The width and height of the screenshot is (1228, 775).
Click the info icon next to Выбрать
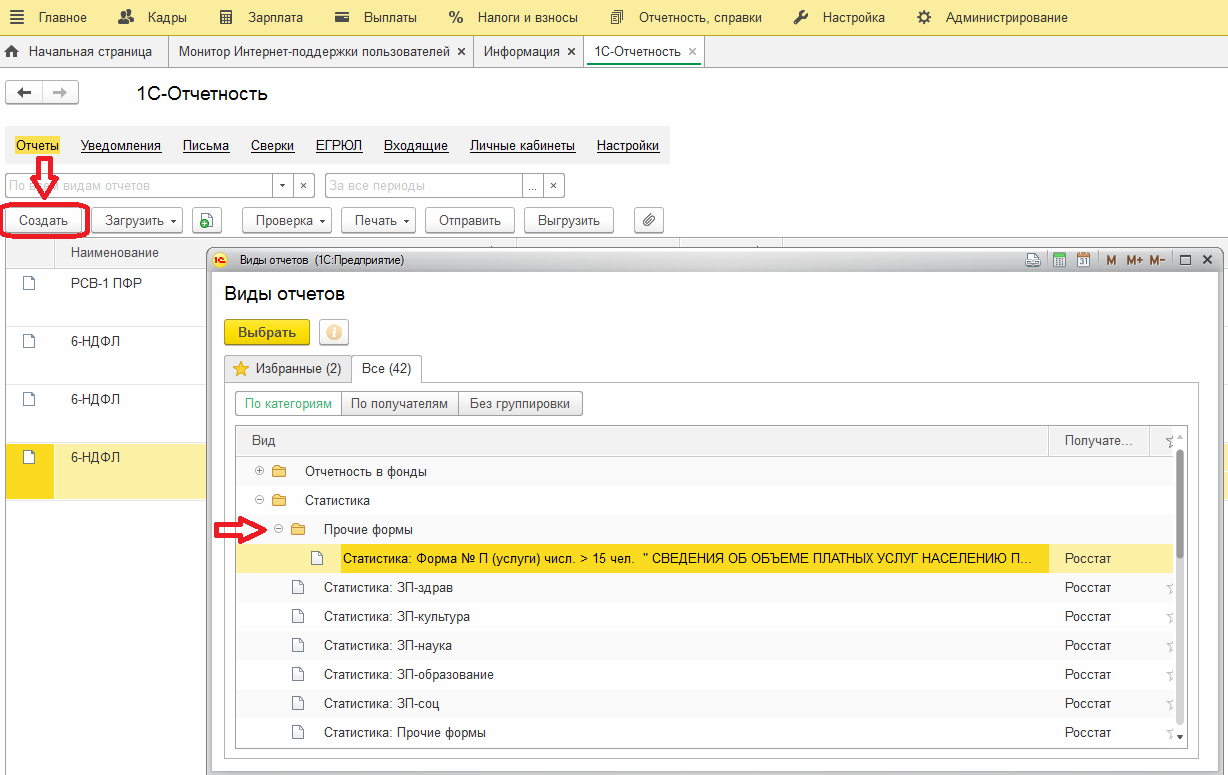334,332
